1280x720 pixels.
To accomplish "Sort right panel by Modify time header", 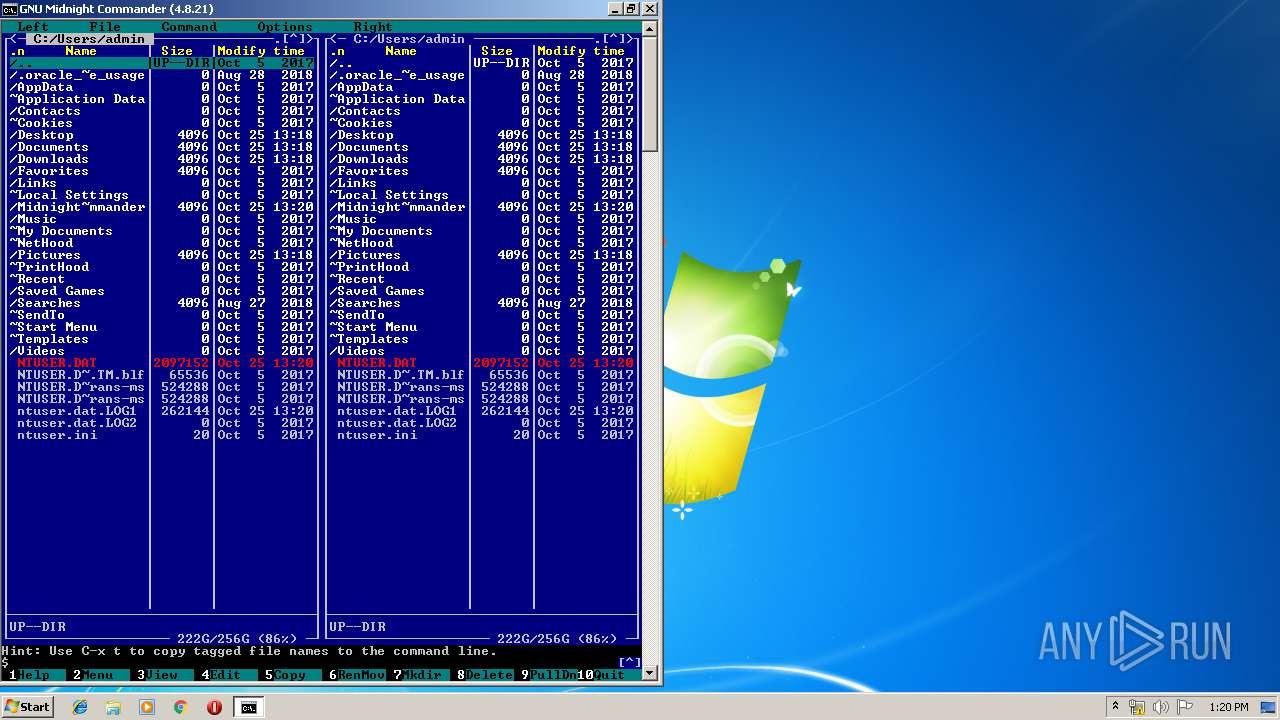I will tap(581, 51).
